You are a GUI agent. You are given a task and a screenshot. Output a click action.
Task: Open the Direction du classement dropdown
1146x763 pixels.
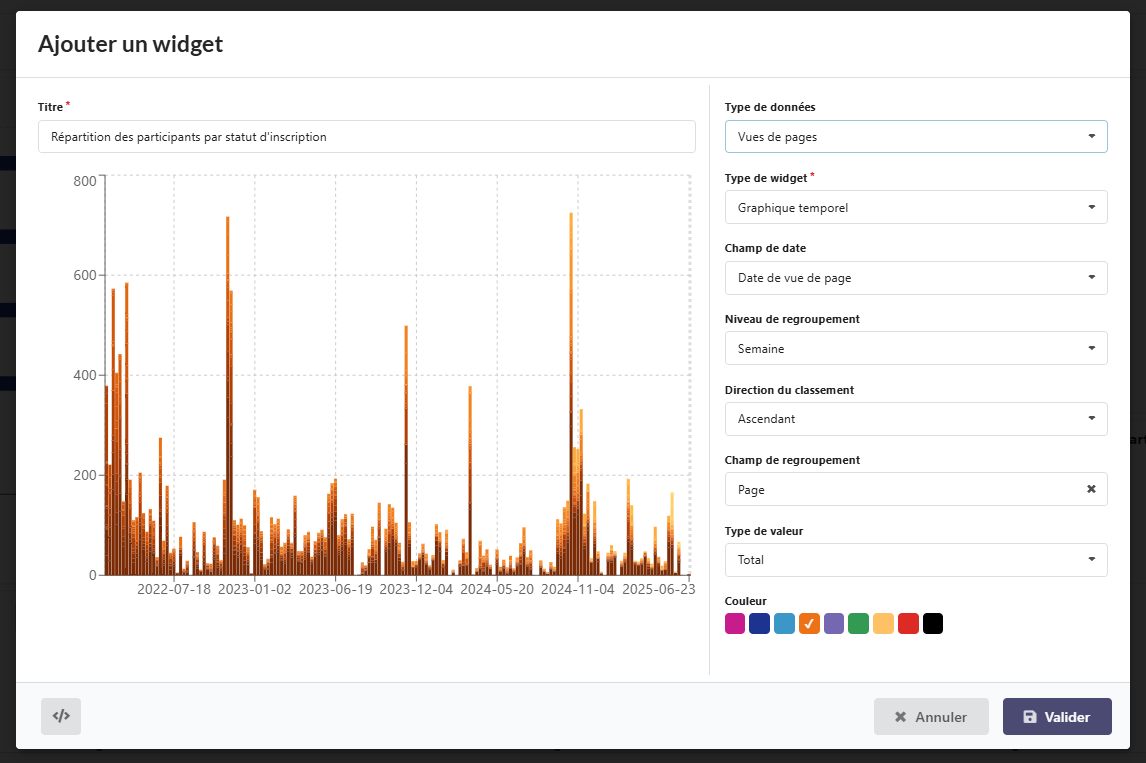[x=915, y=419]
